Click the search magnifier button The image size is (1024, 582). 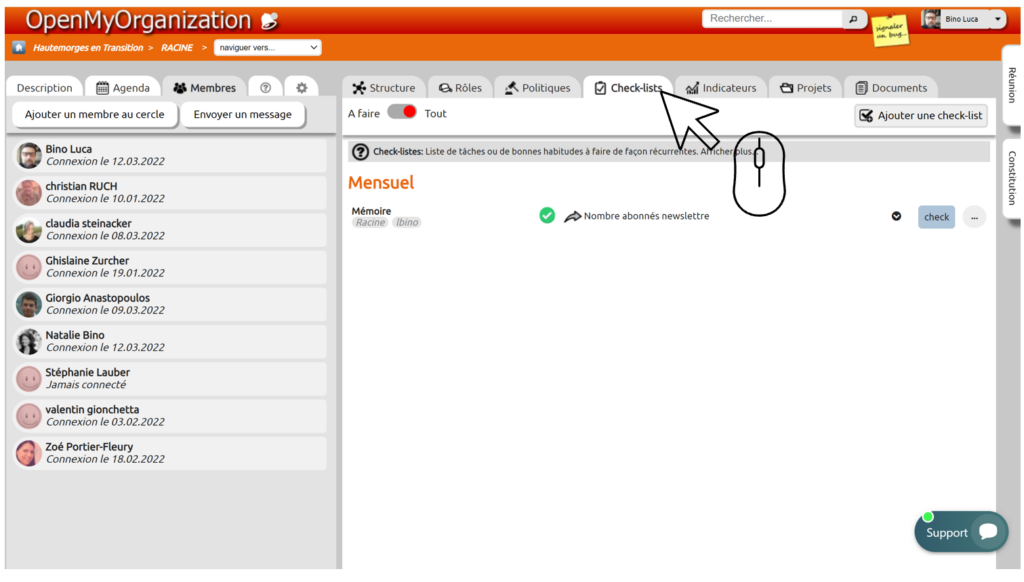[854, 19]
